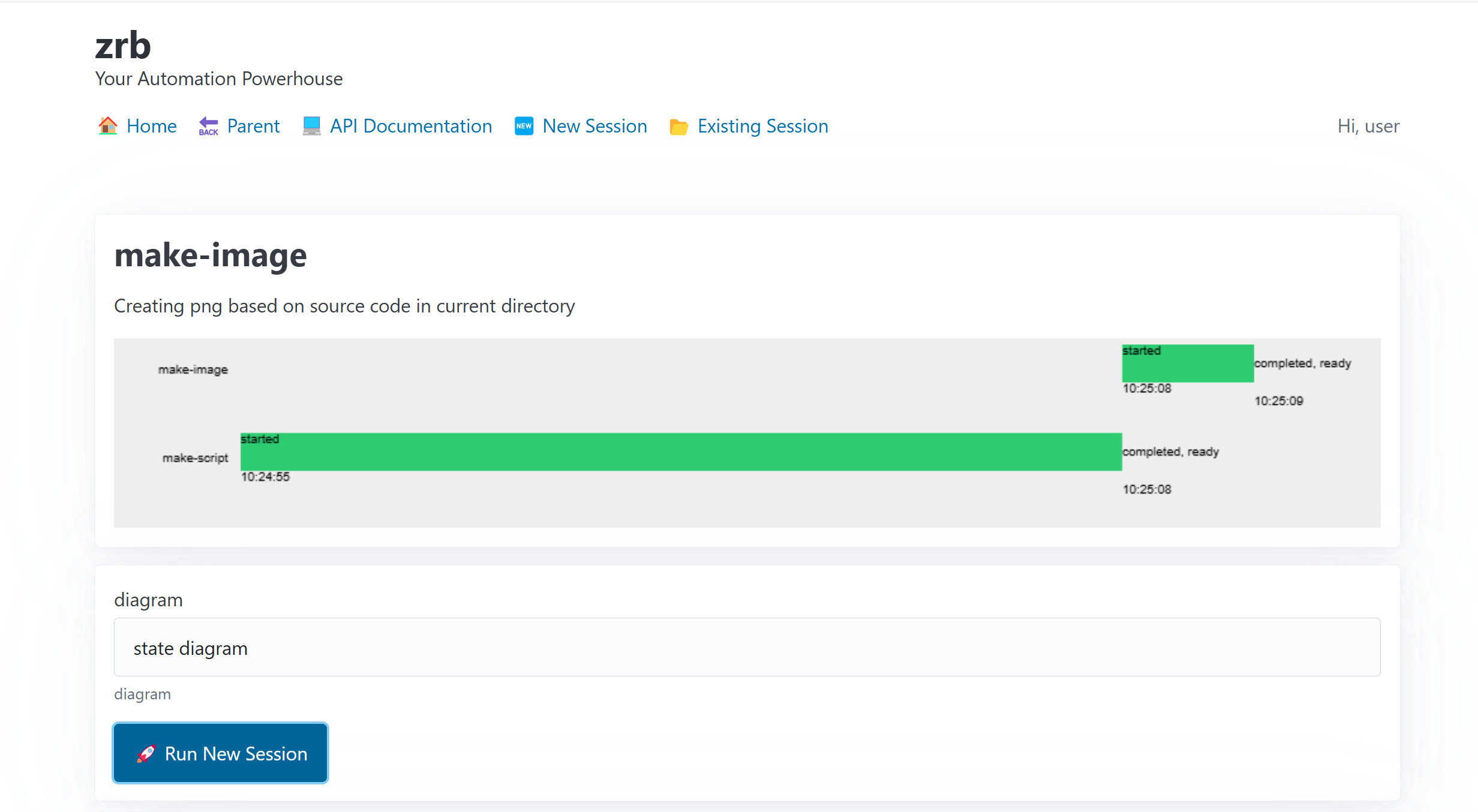Click the 'Hi, user' greeting

1368,126
